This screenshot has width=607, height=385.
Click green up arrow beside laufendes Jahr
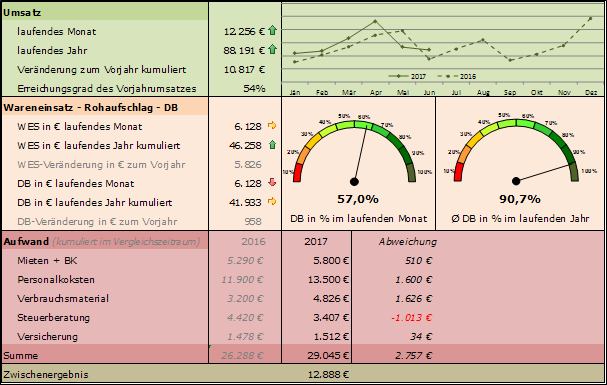coord(273,49)
